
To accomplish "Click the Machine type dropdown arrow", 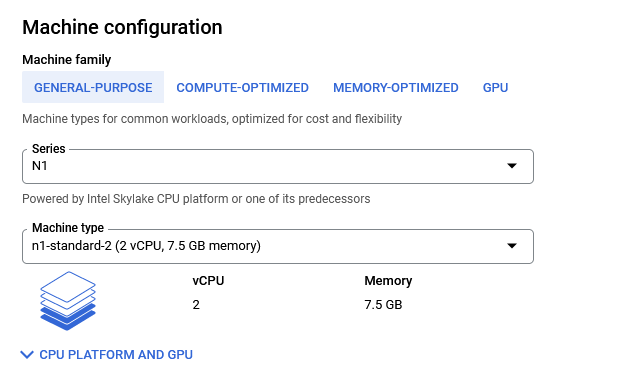I will [512, 246].
